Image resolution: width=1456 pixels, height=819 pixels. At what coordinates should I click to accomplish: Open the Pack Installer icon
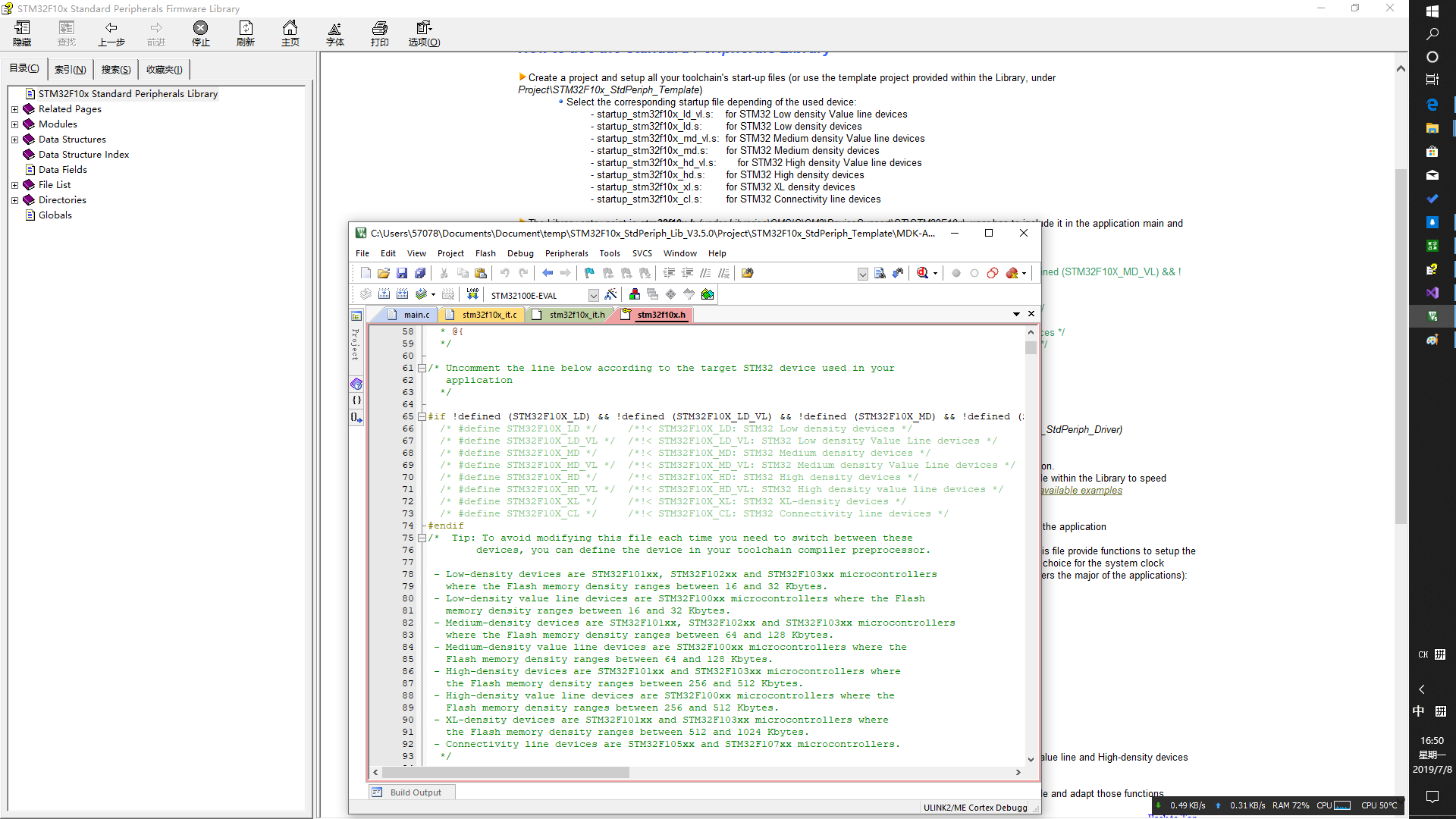(708, 294)
